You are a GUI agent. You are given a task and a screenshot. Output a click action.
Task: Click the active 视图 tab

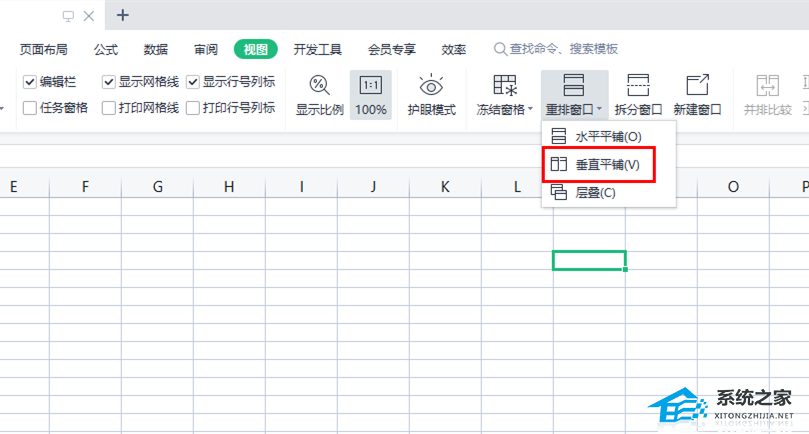pyautogui.click(x=255, y=50)
